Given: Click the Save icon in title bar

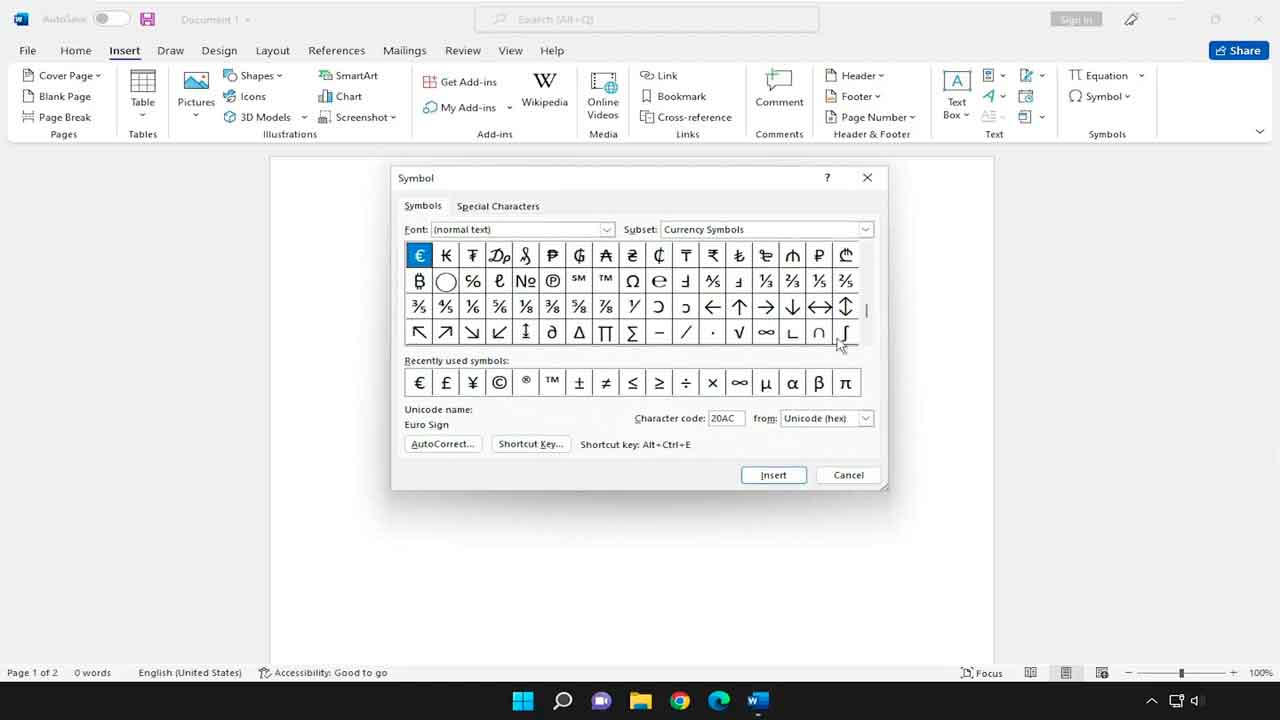Looking at the screenshot, I should pyautogui.click(x=148, y=19).
